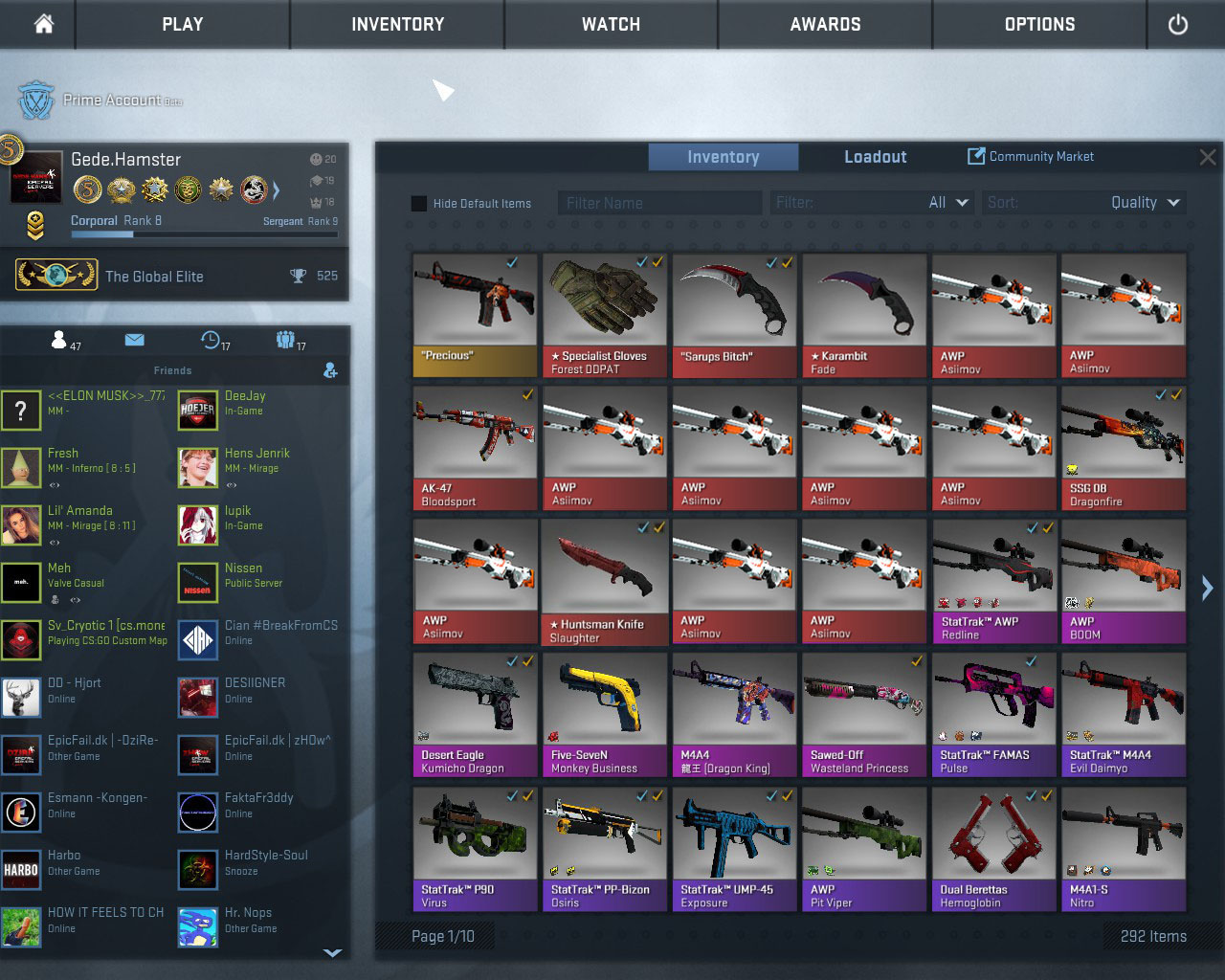Select the AK-47 Bloodsport item
Screen dimensions: 1225x980
(x=476, y=448)
